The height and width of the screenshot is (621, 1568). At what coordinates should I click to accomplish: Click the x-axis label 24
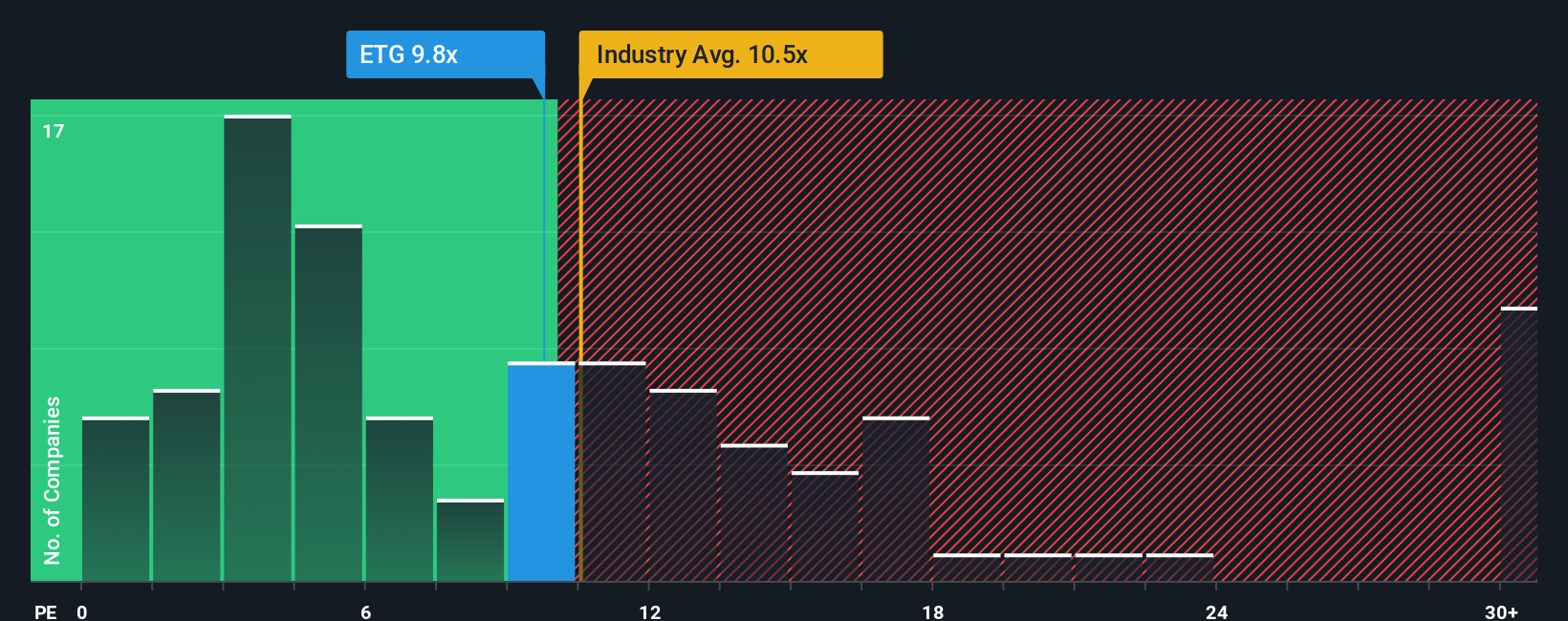(x=1216, y=611)
